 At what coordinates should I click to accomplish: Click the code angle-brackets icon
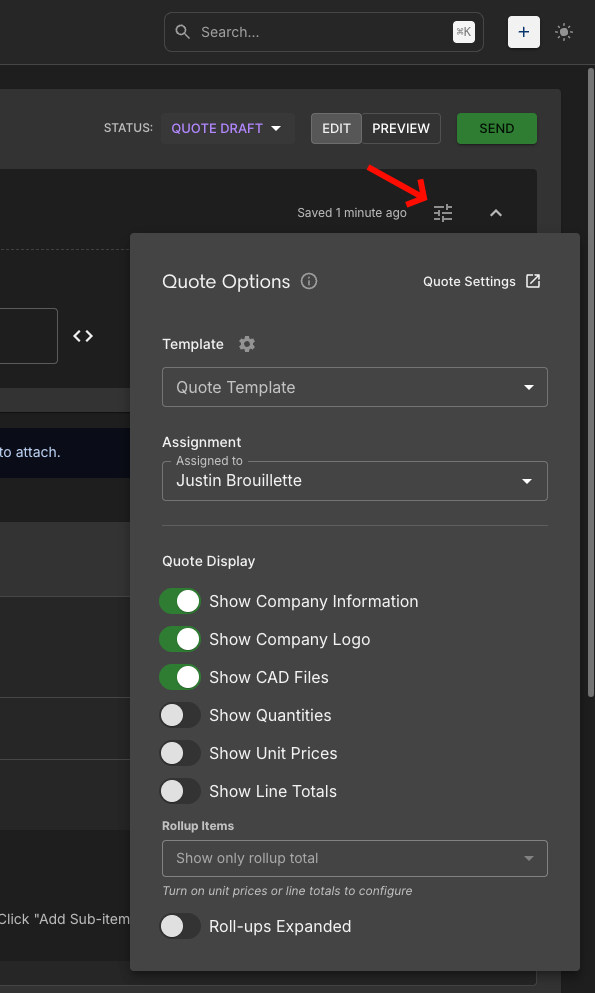pos(82,336)
